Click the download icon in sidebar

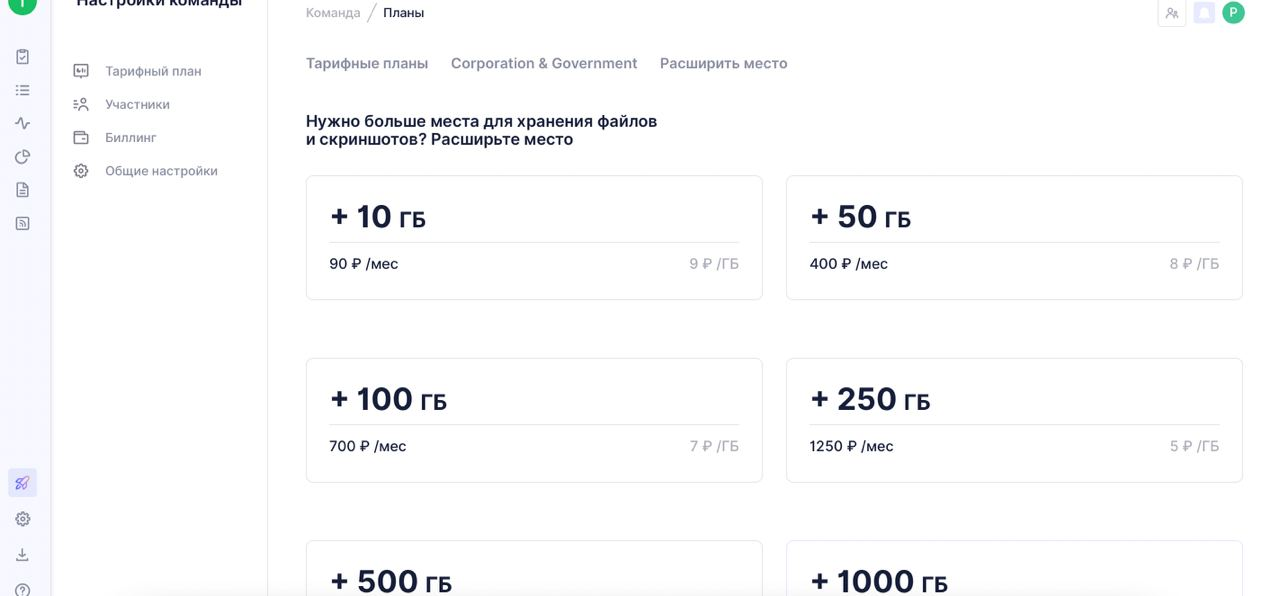tap(22, 555)
